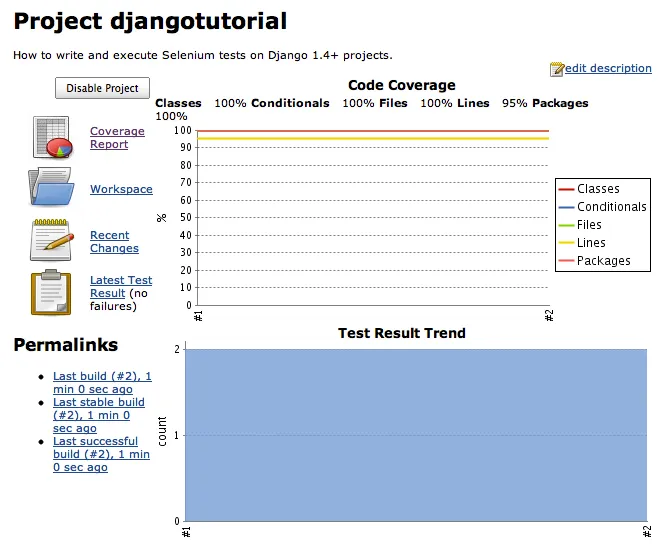Open the Latest Test Result clipboard icon
The image size is (663, 548).
pos(51,292)
